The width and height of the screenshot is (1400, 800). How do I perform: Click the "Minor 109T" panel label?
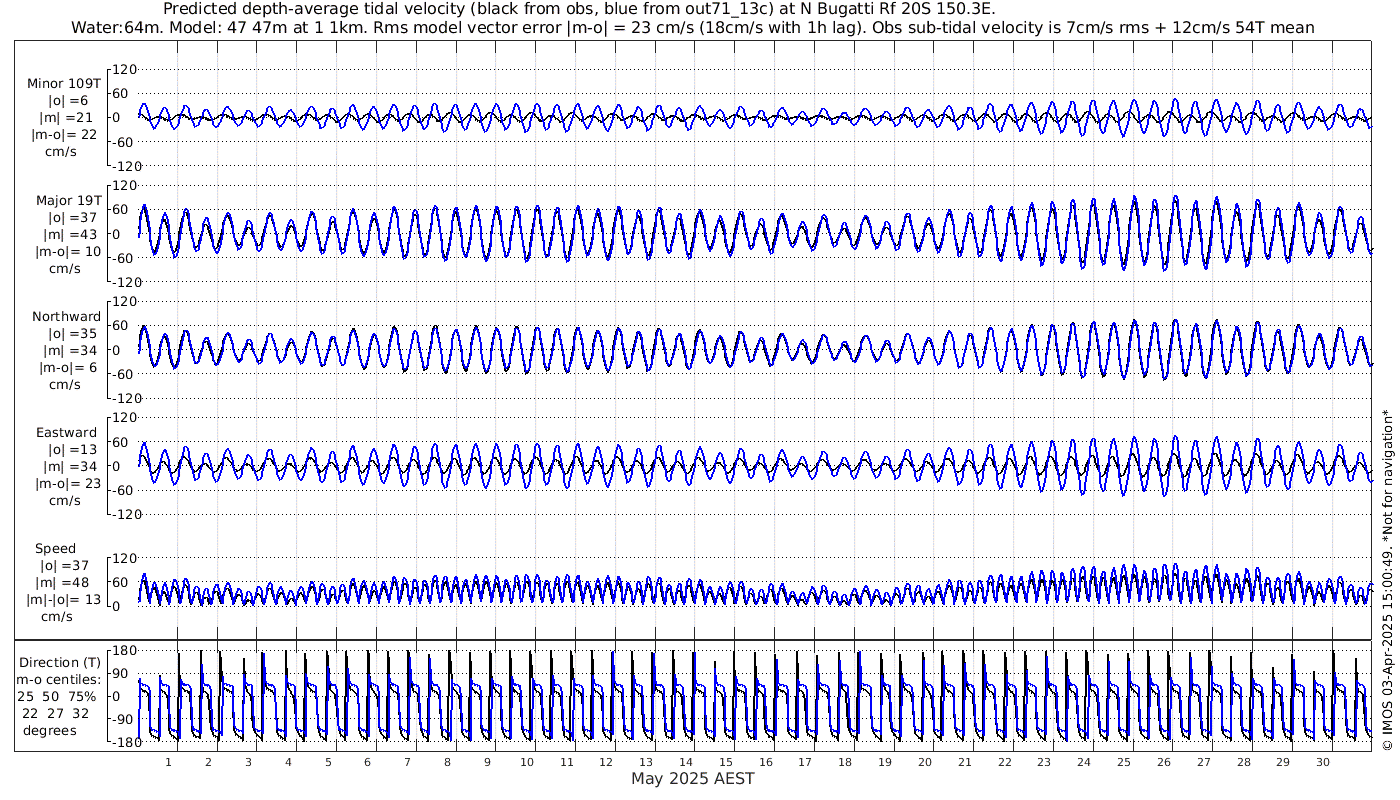point(64,83)
